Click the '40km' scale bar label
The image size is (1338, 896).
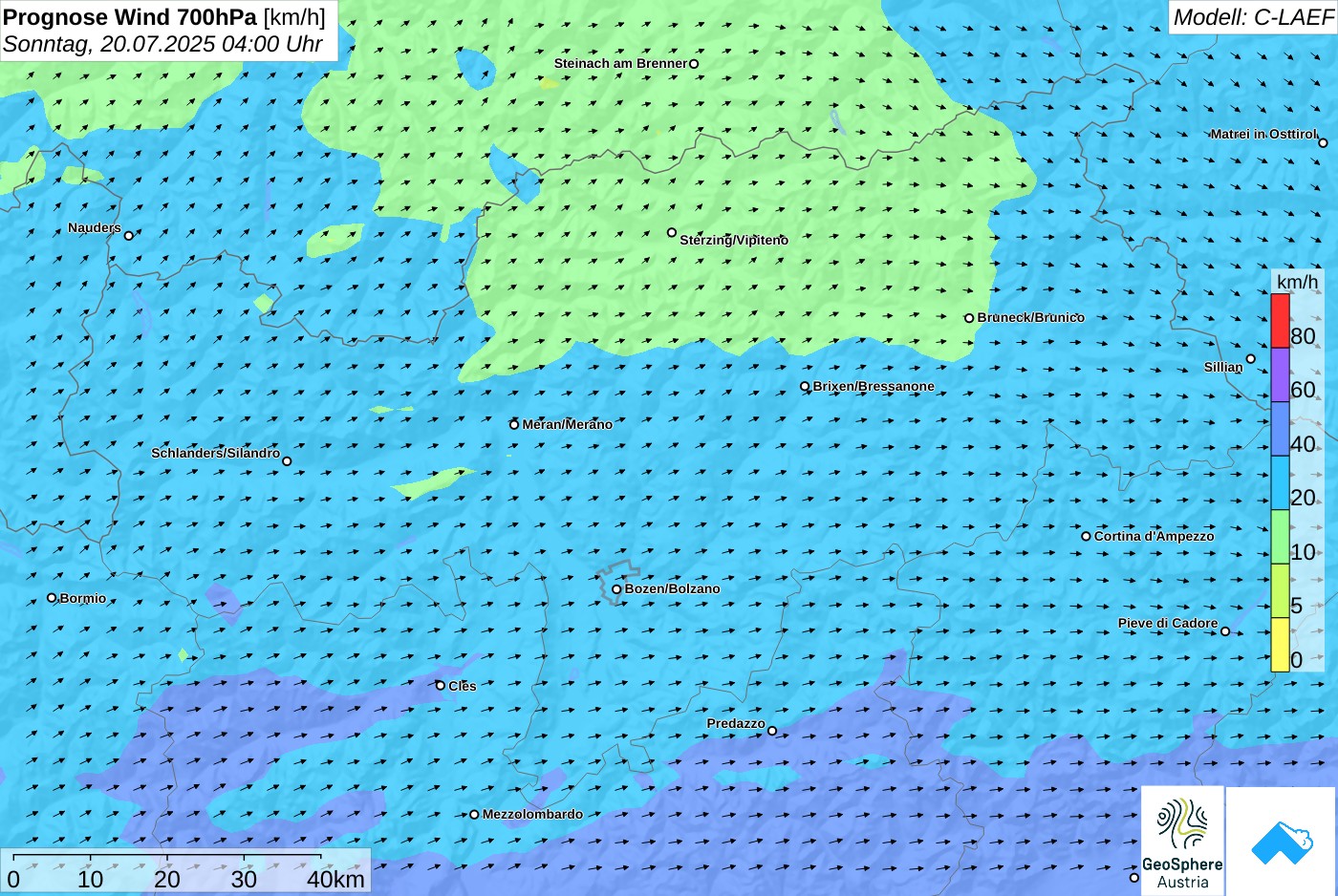pyautogui.click(x=335, y=880)
